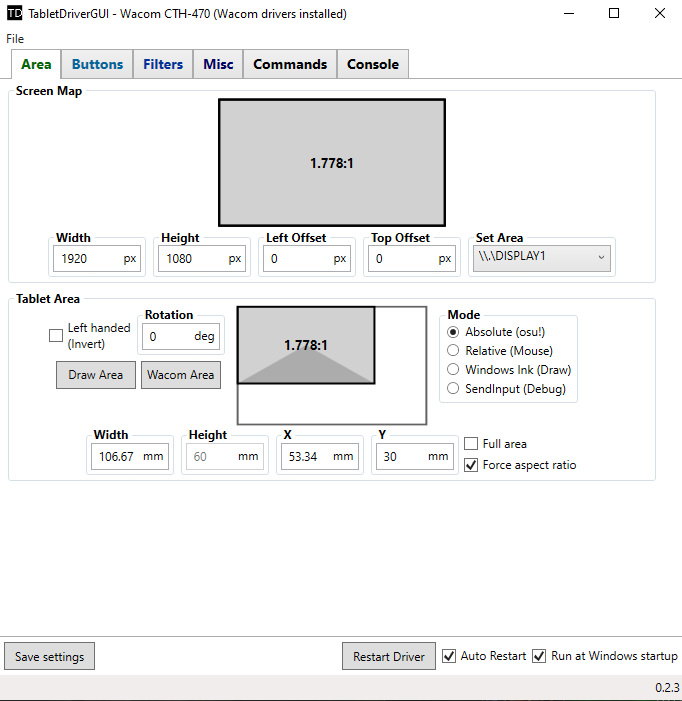Click the Tablet Area Height field
The image size is (682, 701).
click(x=225, y=456)
